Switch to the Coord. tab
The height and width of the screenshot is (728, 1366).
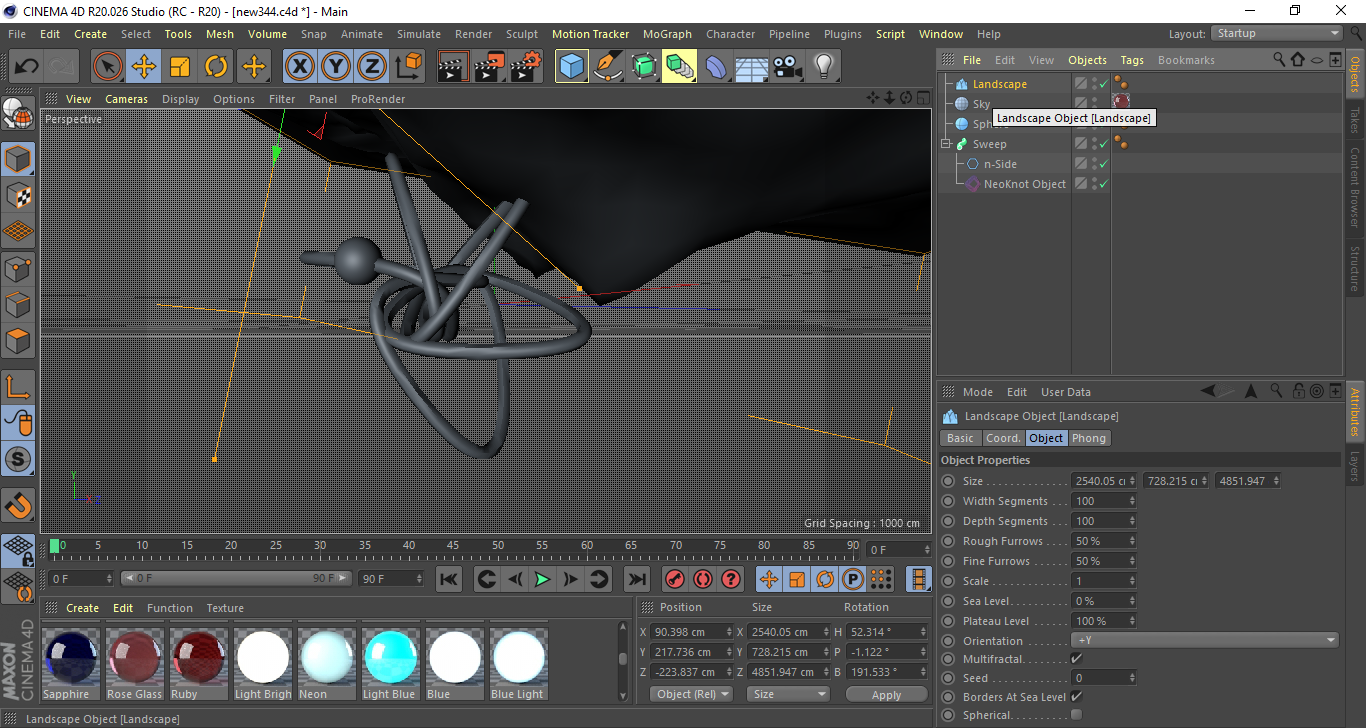click(x=1003, y=438)
